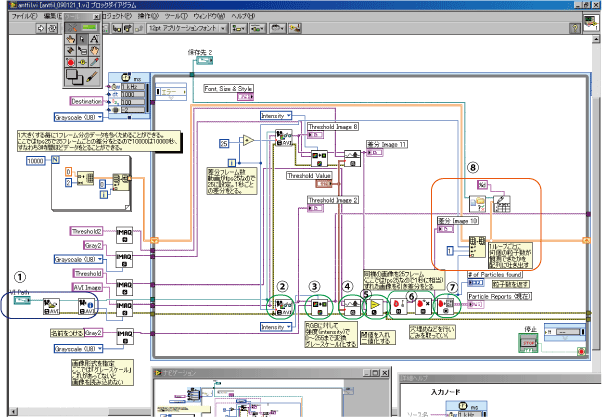Select the Set/Clear Breakpoint red dot tool
Image resolution: width=602 pixels, height=417 pixels.
70,62
